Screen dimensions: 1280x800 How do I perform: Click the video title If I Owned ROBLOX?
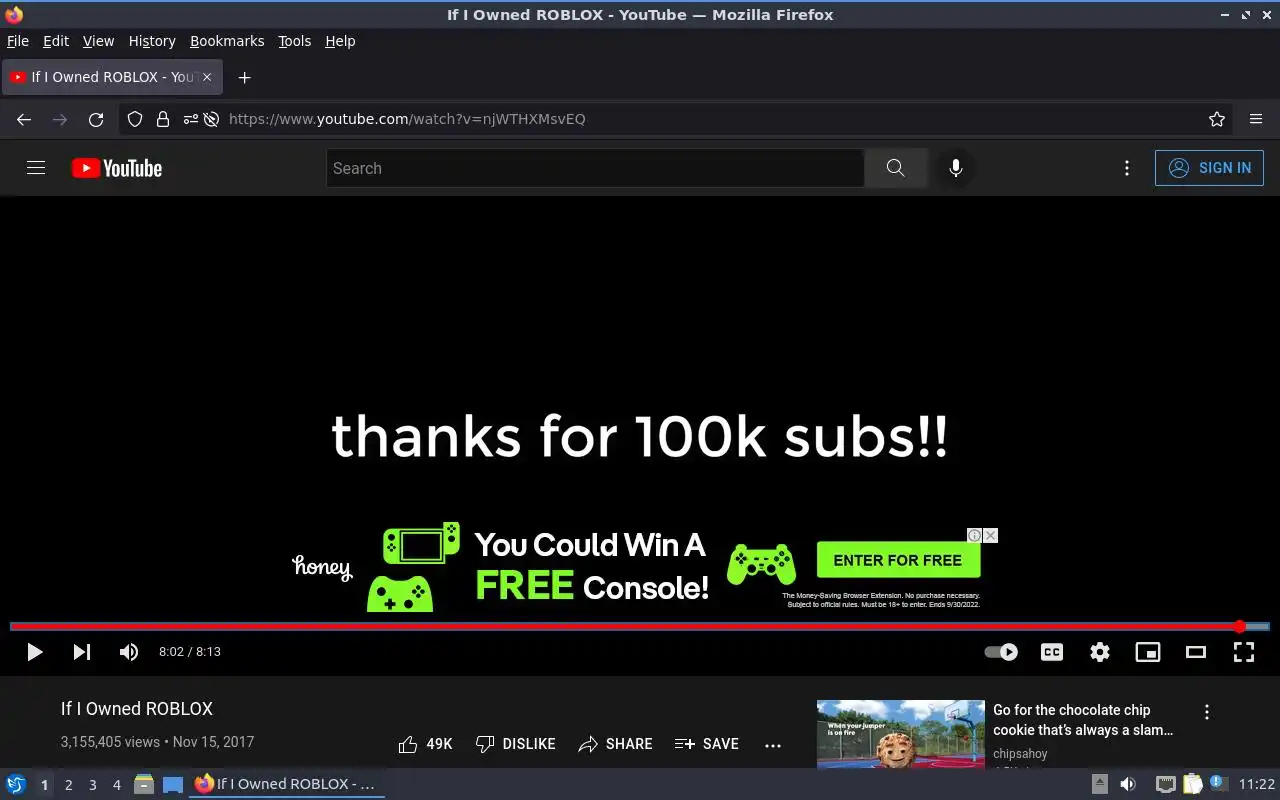pyautogui.click(x=137, y=709)
